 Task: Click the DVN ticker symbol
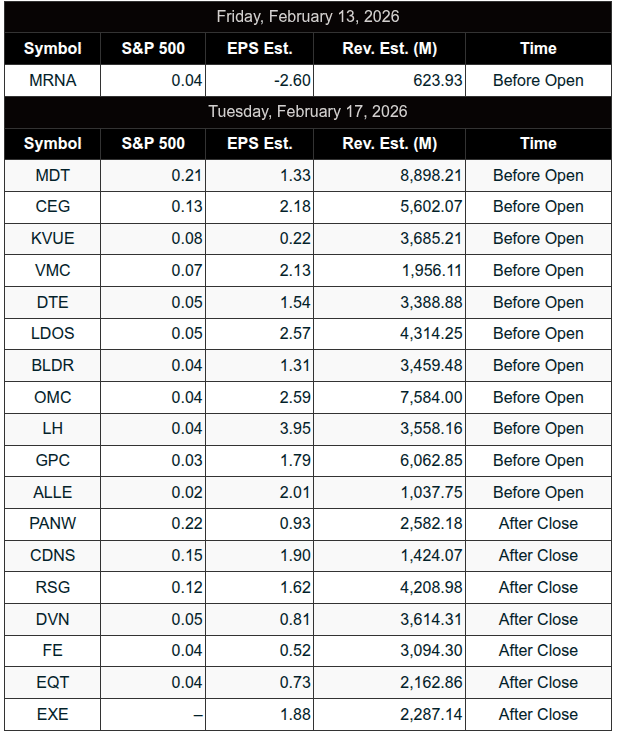pyautogui.click(x=53, y=619)
